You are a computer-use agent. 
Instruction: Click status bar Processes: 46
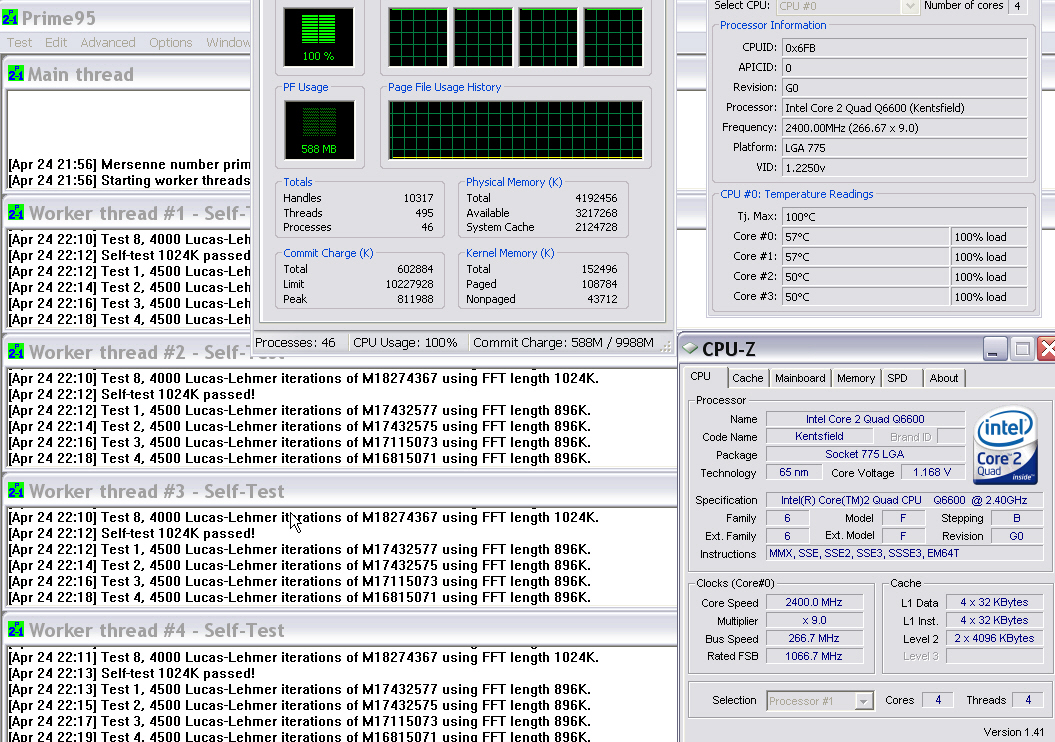tap(295, 342)
